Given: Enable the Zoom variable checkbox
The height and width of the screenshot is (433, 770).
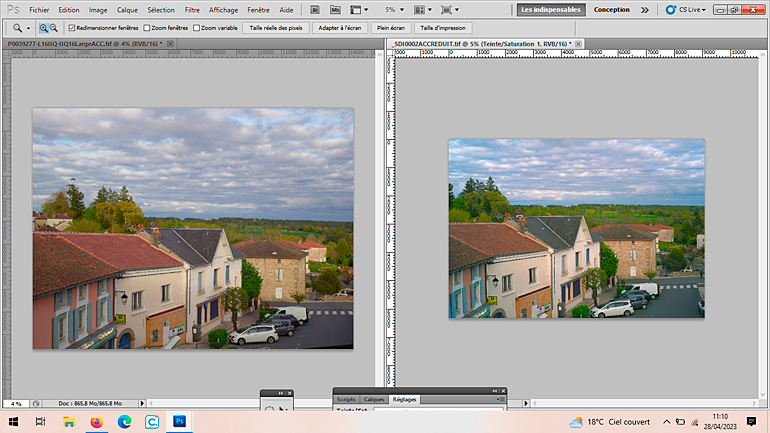Looking at the screenshot, I should (196, 28).
